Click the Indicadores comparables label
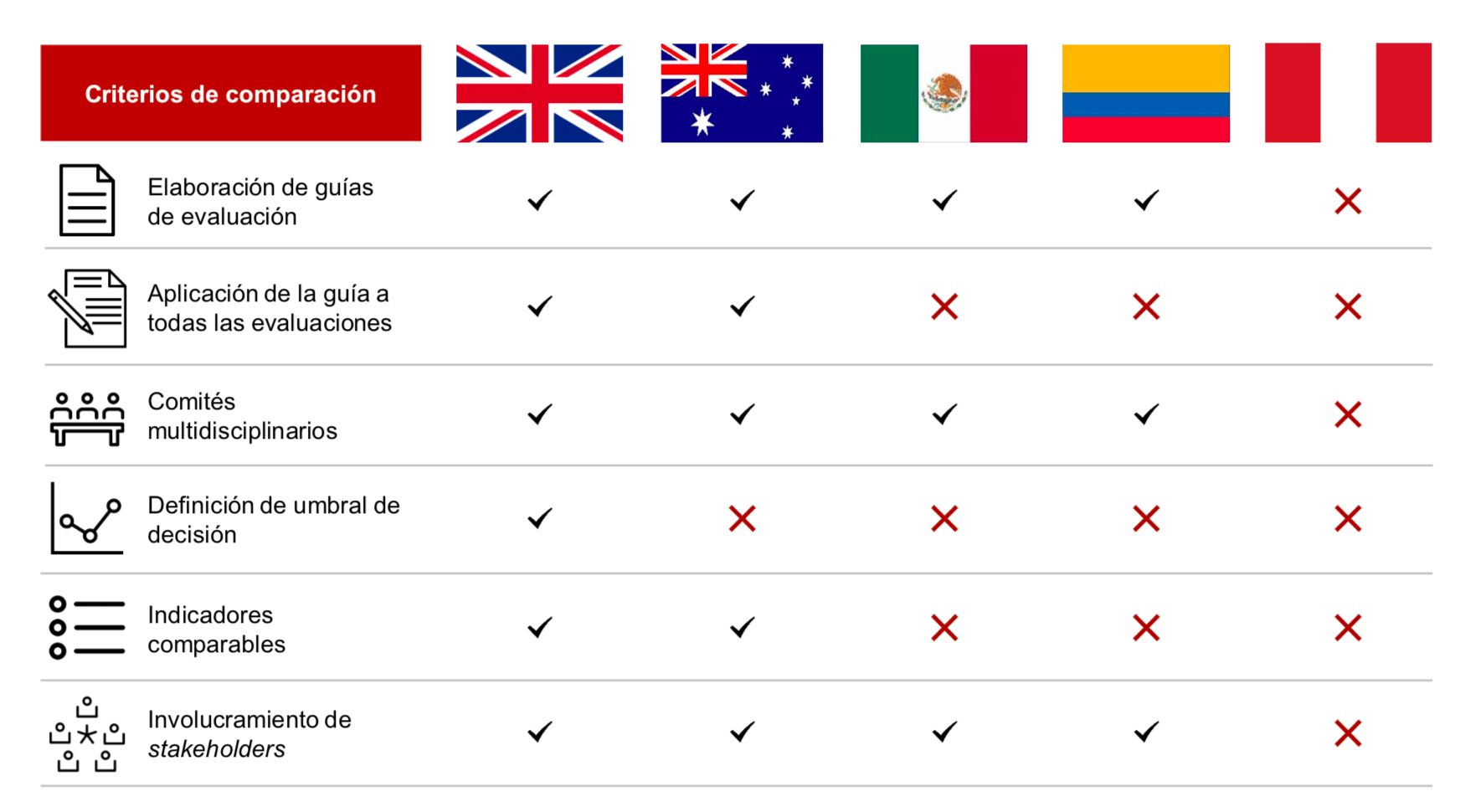Image resolution: width=1460 pixels, height=812 pixels. pyautogui.click(x=216, y=630)
